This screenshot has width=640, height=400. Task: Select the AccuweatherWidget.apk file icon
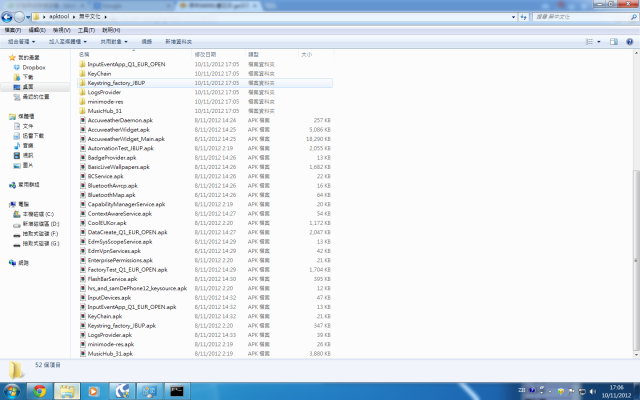83,130
